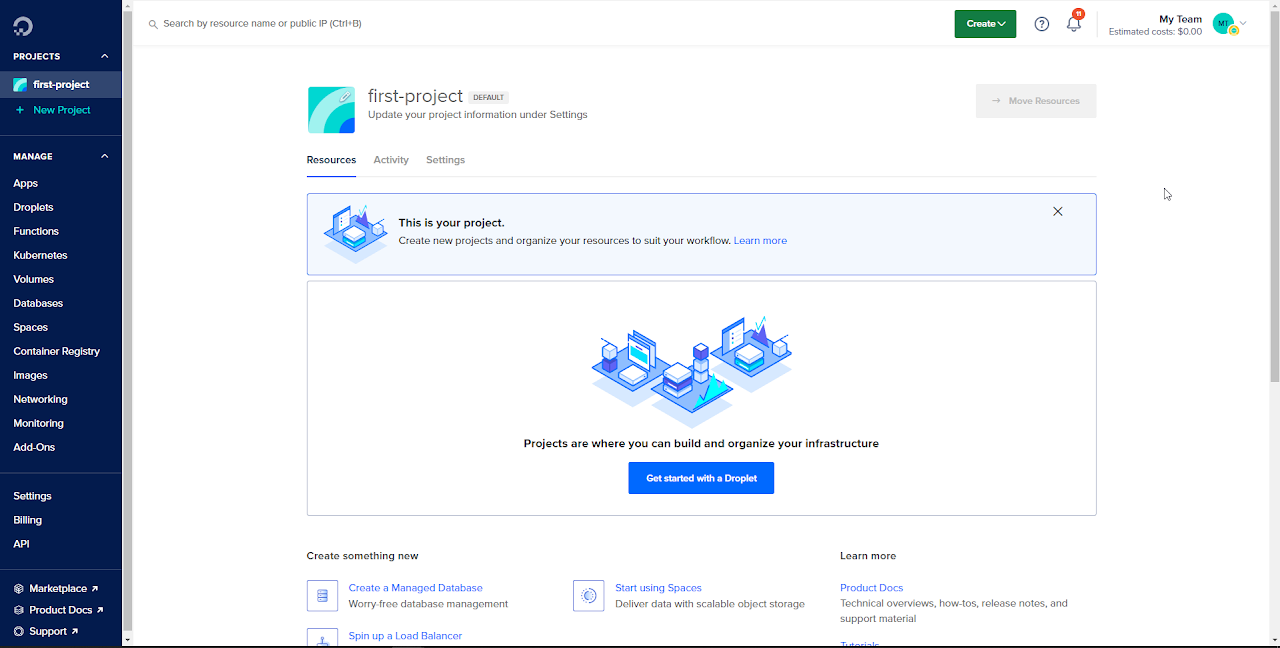Open Images in the sidebar

click(30, 376)
